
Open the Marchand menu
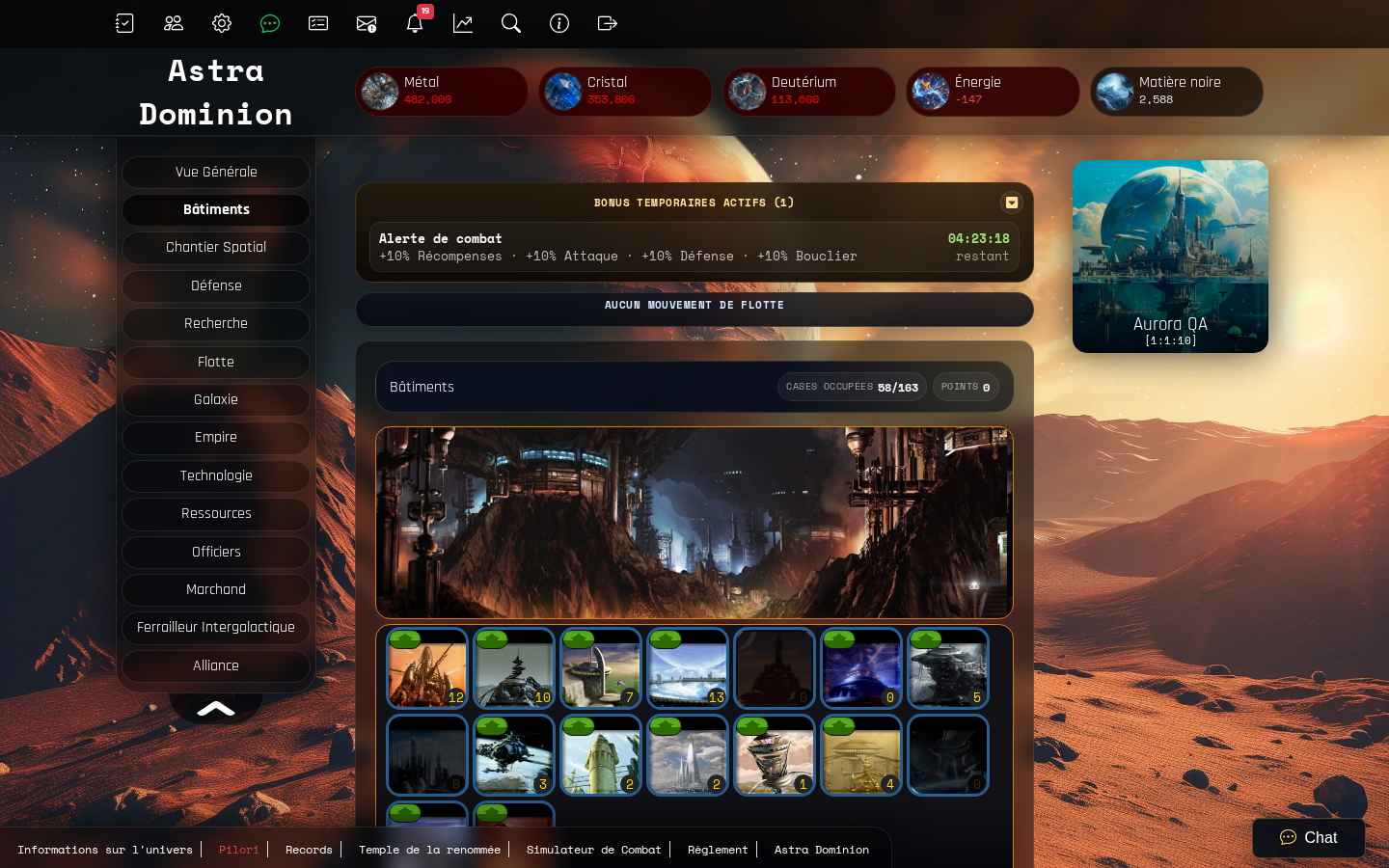click(x=216, y=590)
